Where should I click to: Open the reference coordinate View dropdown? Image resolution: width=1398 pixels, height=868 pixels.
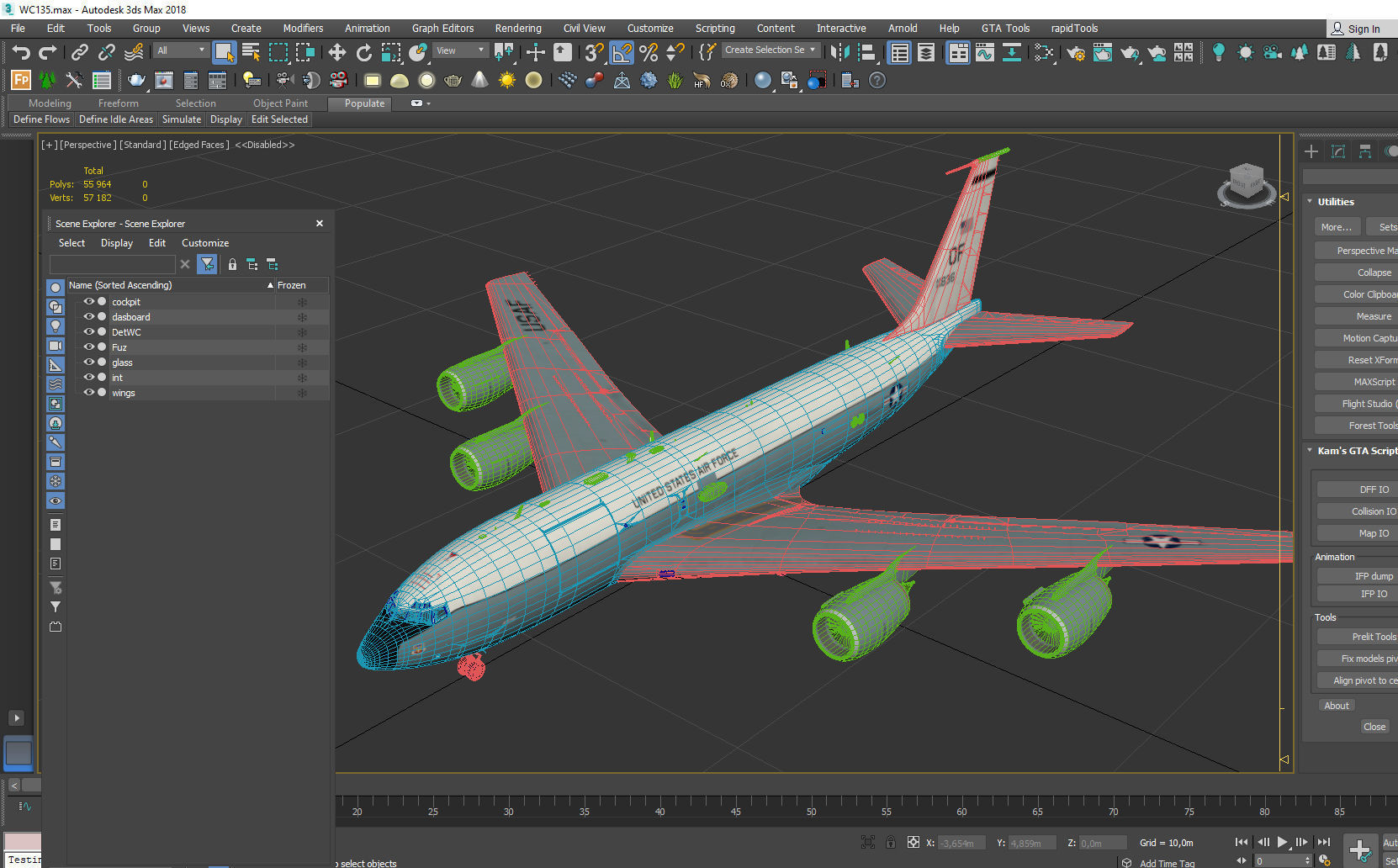(460, 50)
